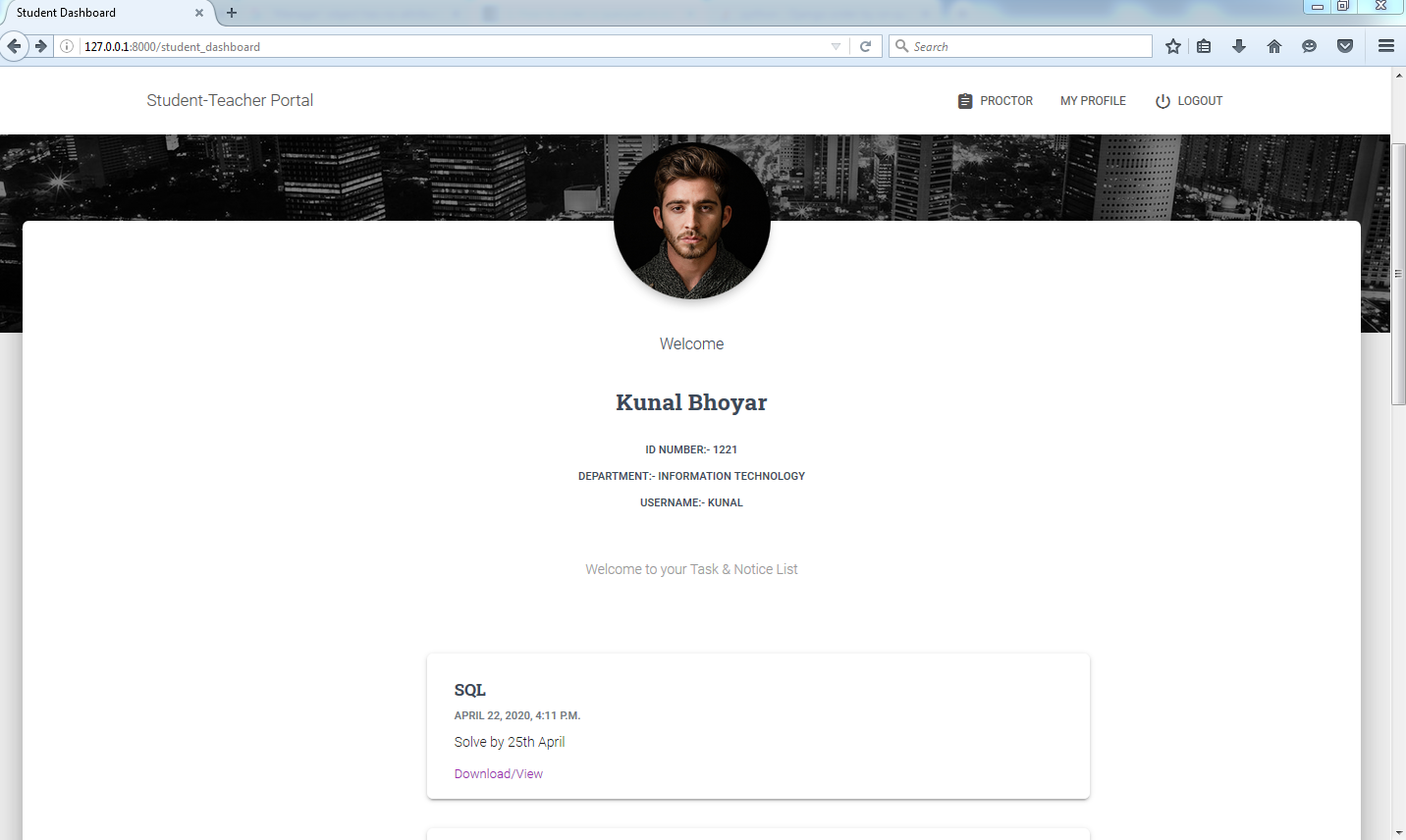Click the Kunal Bhoyar name heading
The image size is (1406, 840).
click(691, 402)
